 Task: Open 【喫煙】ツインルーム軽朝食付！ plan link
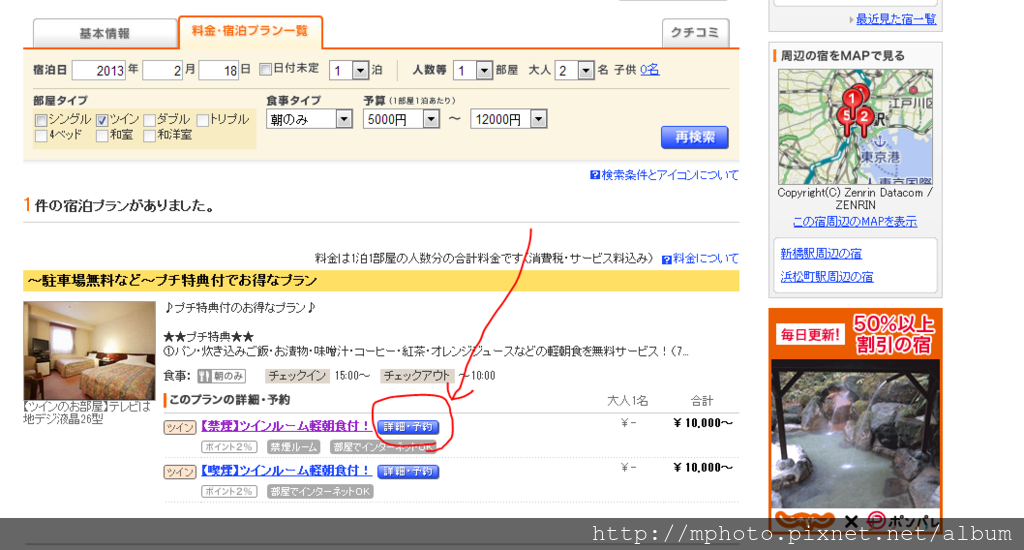pyautogui.click(x=286, y=470)
